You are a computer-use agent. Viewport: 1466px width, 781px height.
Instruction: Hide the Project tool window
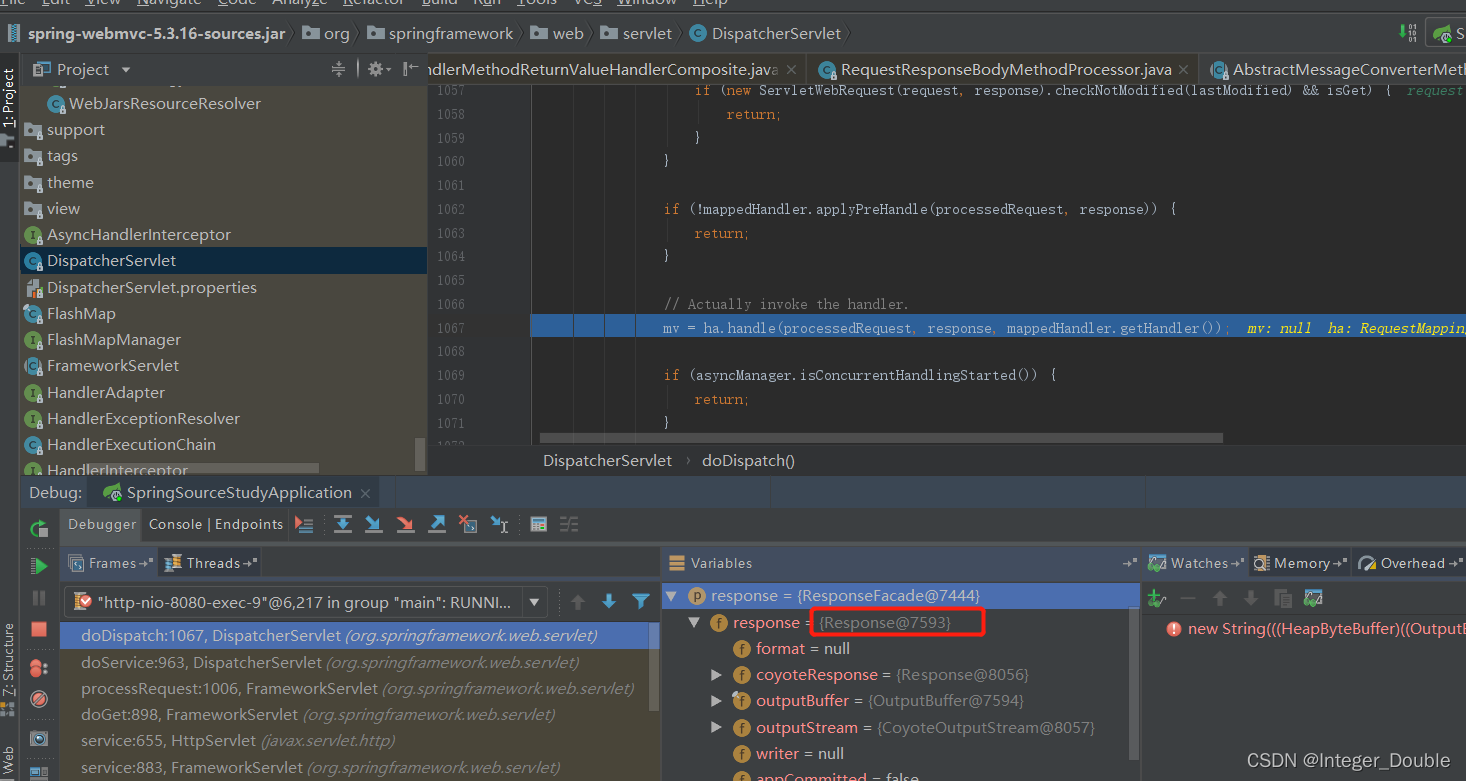pos(410,69)
